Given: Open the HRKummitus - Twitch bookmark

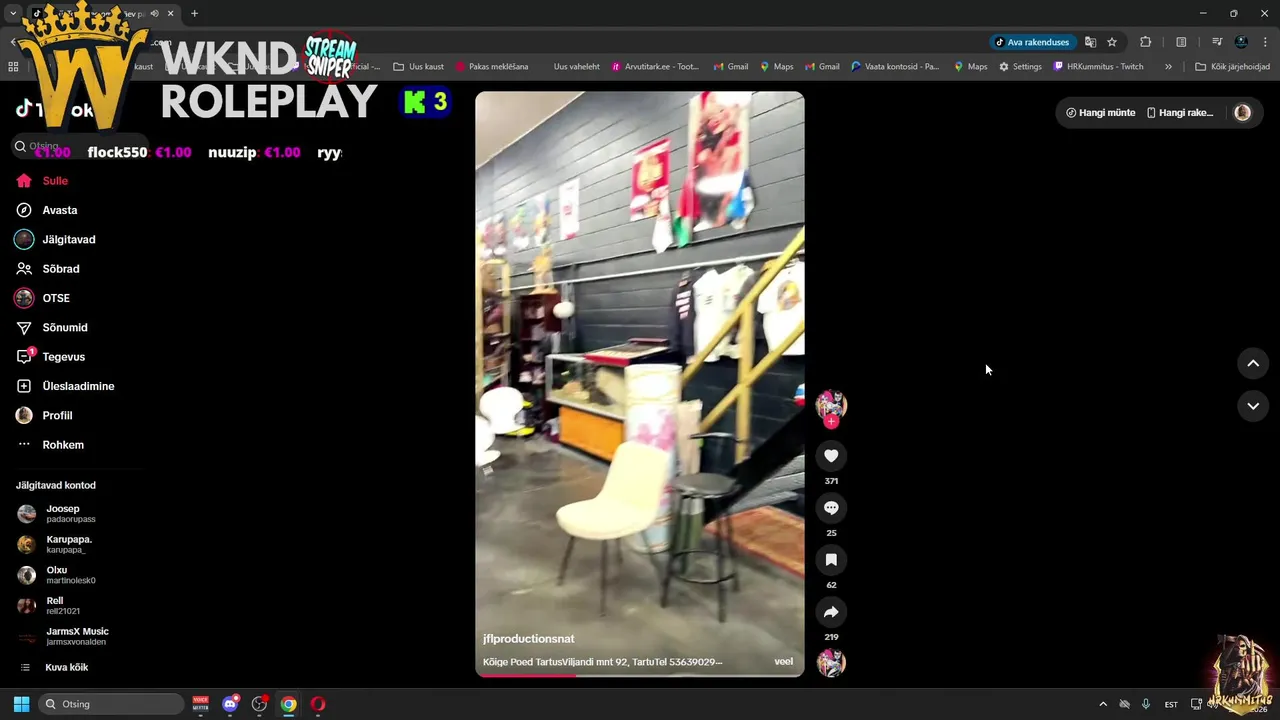Looking at the screenshot, I should point(1098,67).
